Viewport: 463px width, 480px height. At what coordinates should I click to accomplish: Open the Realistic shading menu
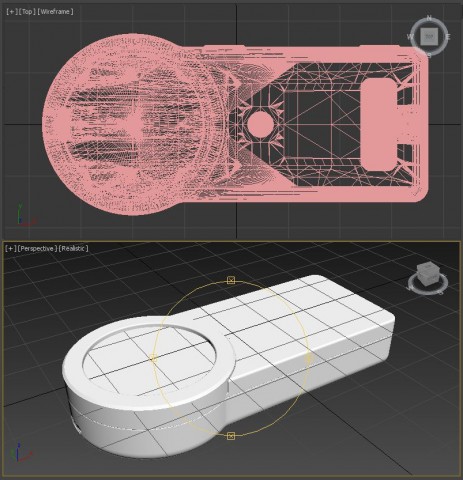[74, 248]
